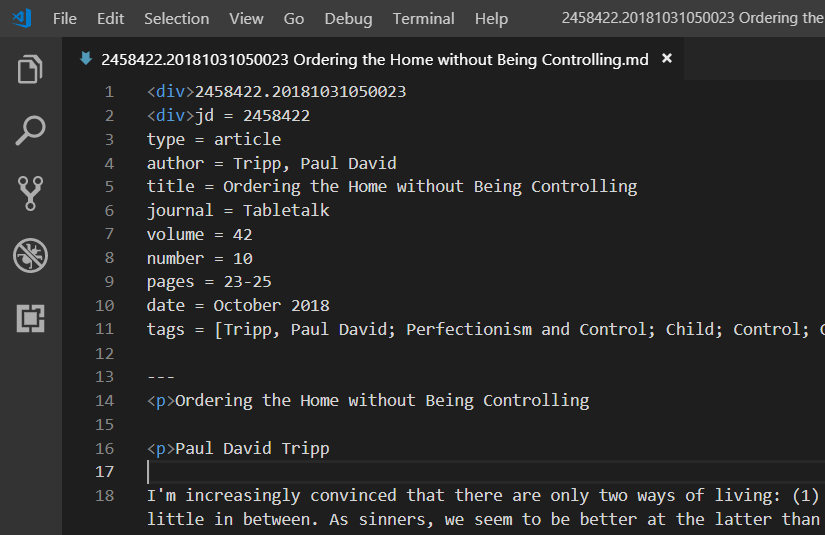Open the Debug bug icon
The width and height of the screenshot is (825, 535).
30,256
